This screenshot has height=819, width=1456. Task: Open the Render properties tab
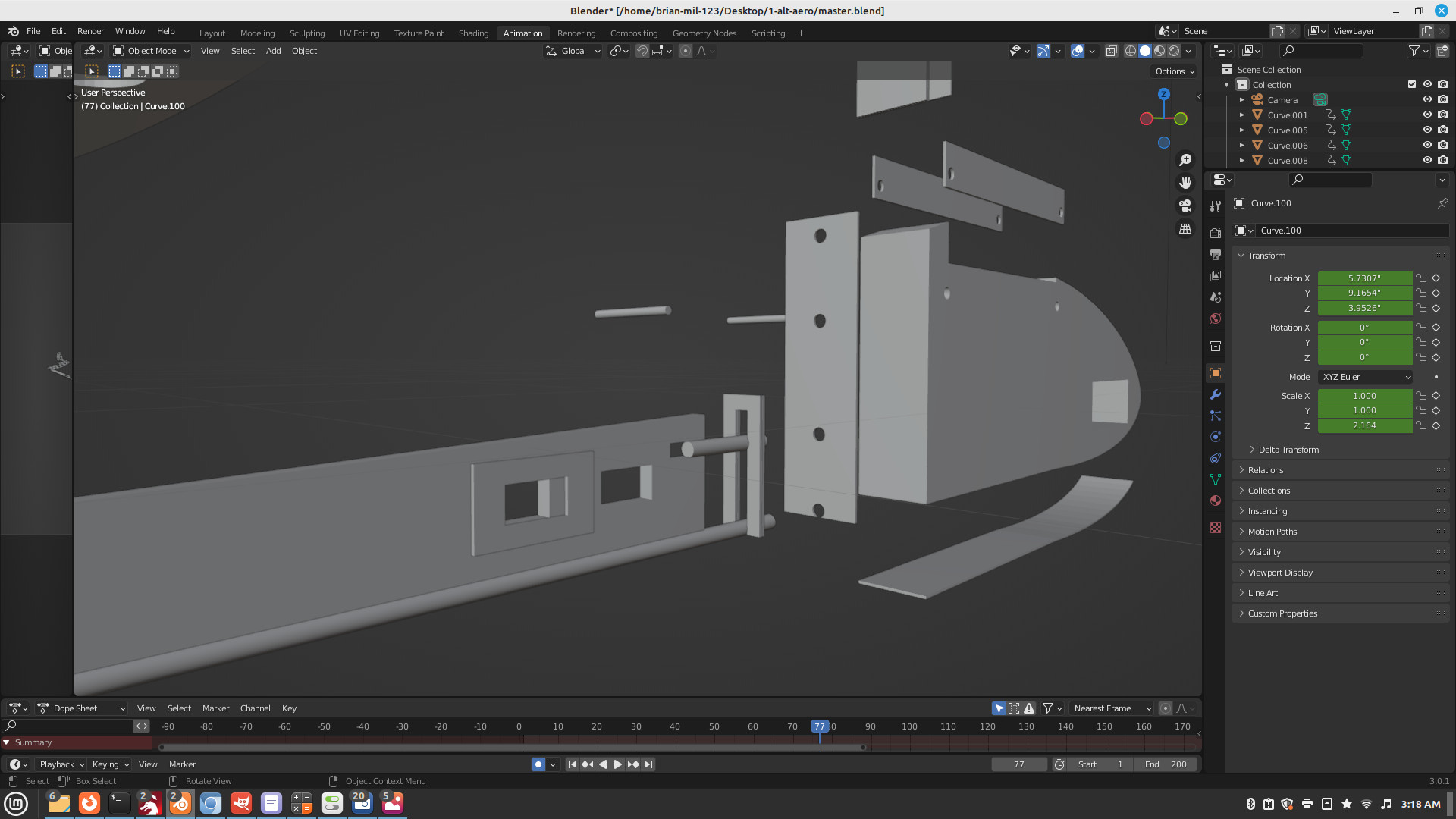(1216, 233)
